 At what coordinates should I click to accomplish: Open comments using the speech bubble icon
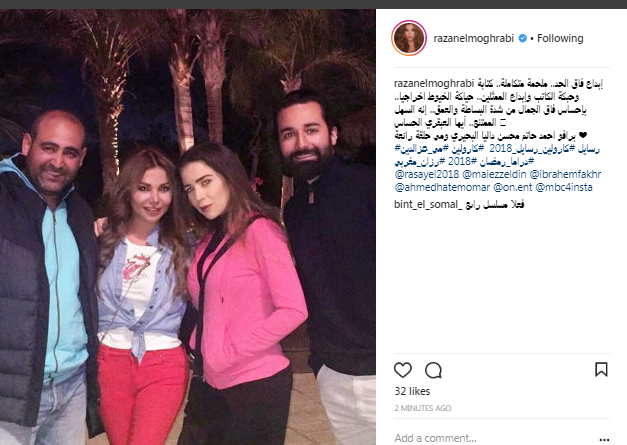click(433, 370)
